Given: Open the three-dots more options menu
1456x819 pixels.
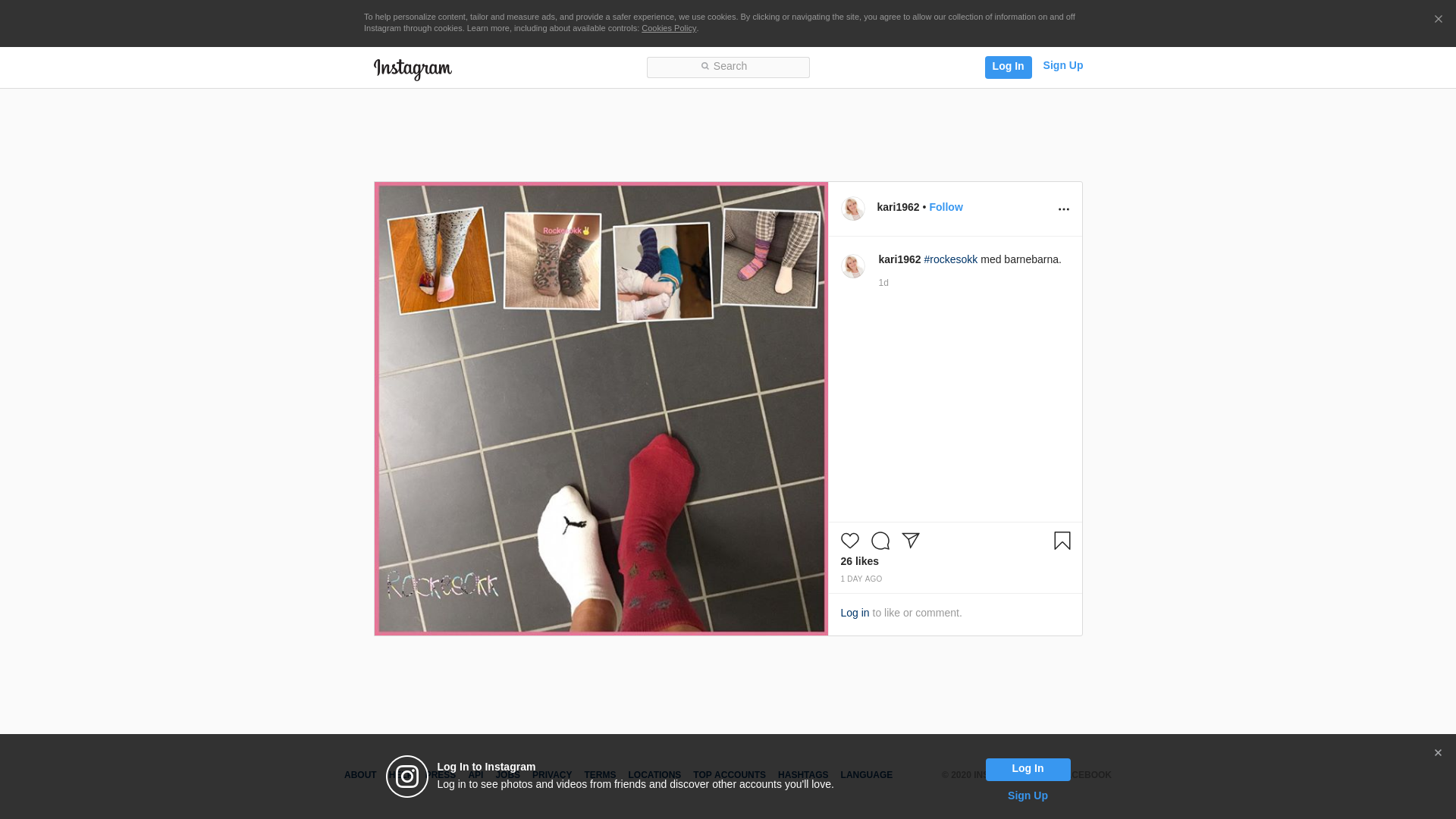Looking at the screenshot, I should click(x=1063, y=209).
